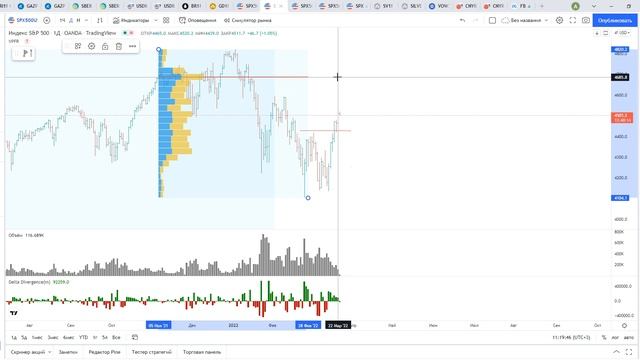This screenshot has width=640, height=360.
Task: Take a chart snapshot with camera icon
Action: pos(586,20)
